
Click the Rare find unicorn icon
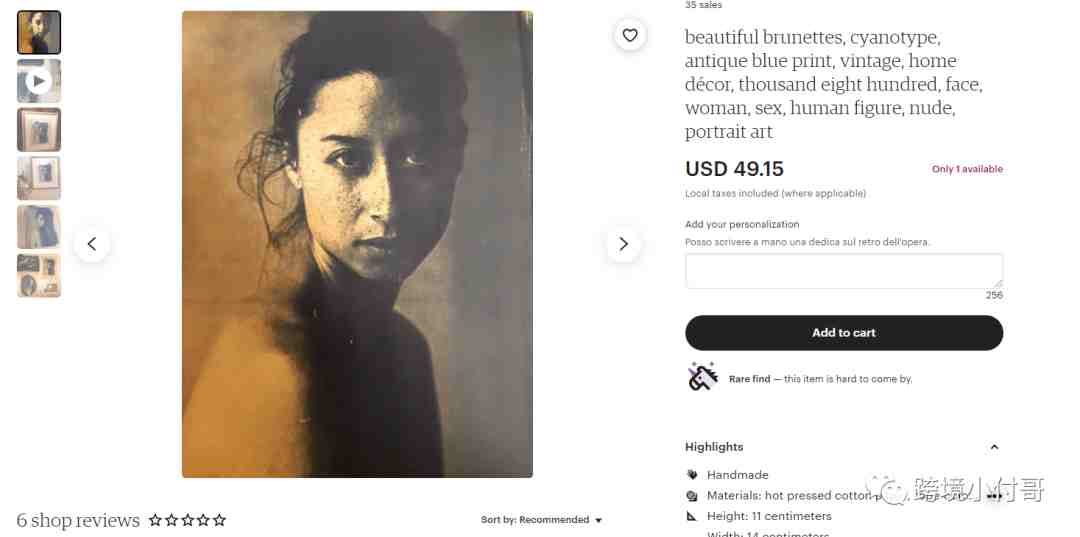click(x=703, y=377)
